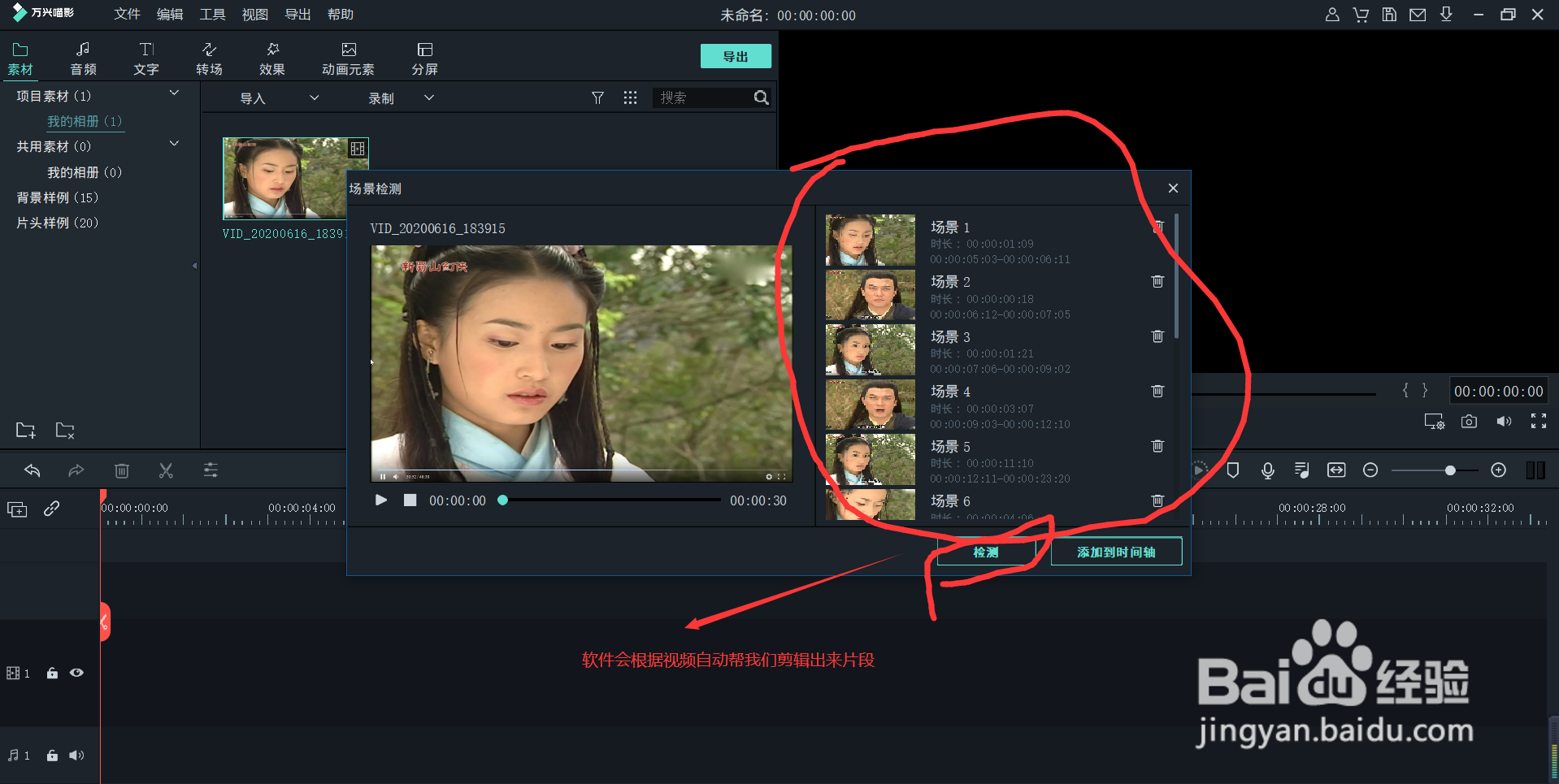Toggle grid view layout icon
This screenshot has height=784, width=1559.
pyautogui.click(x=630, y=97)
